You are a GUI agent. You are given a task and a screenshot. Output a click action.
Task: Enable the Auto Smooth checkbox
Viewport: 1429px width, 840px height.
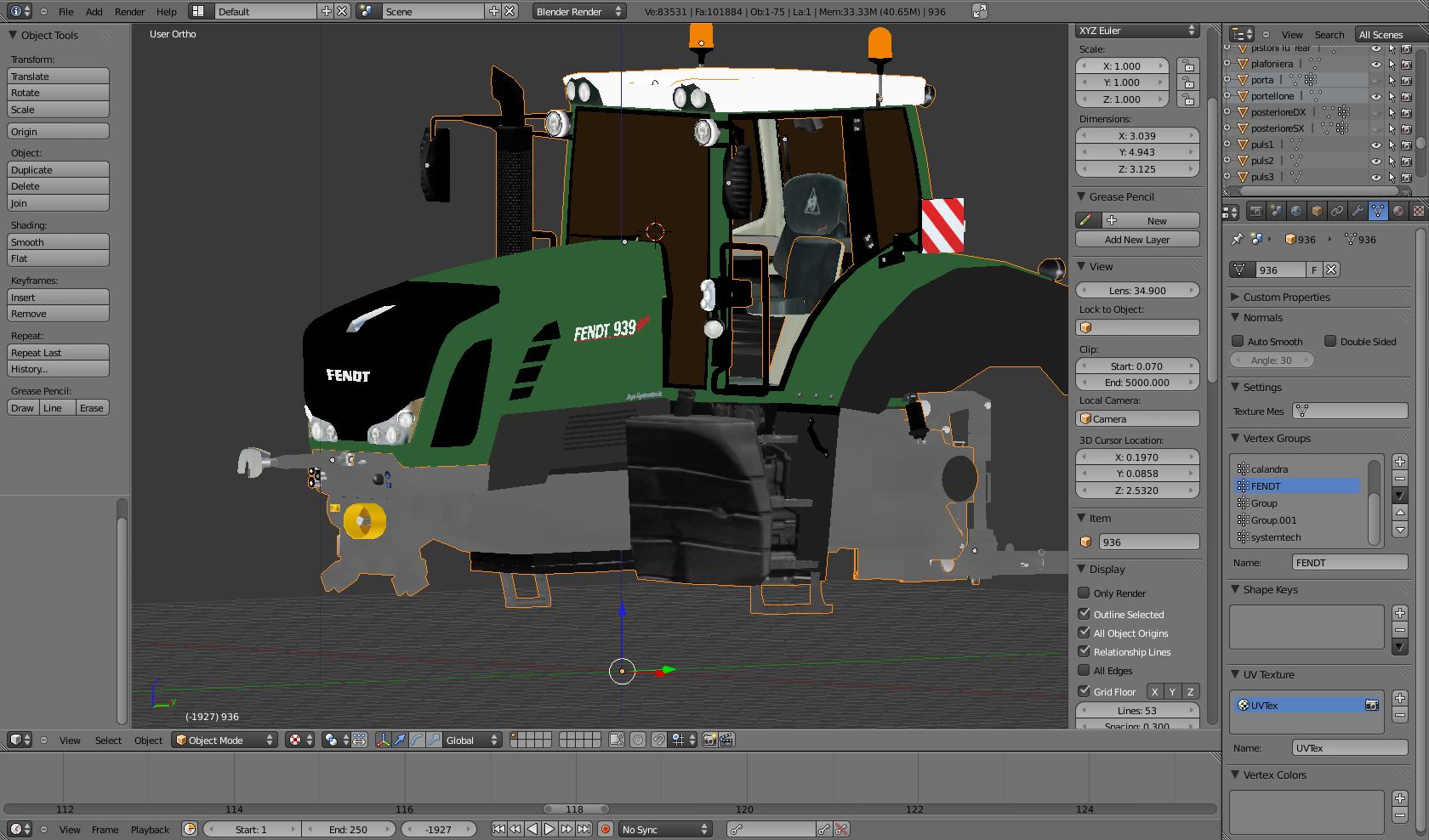point(1238,341)
